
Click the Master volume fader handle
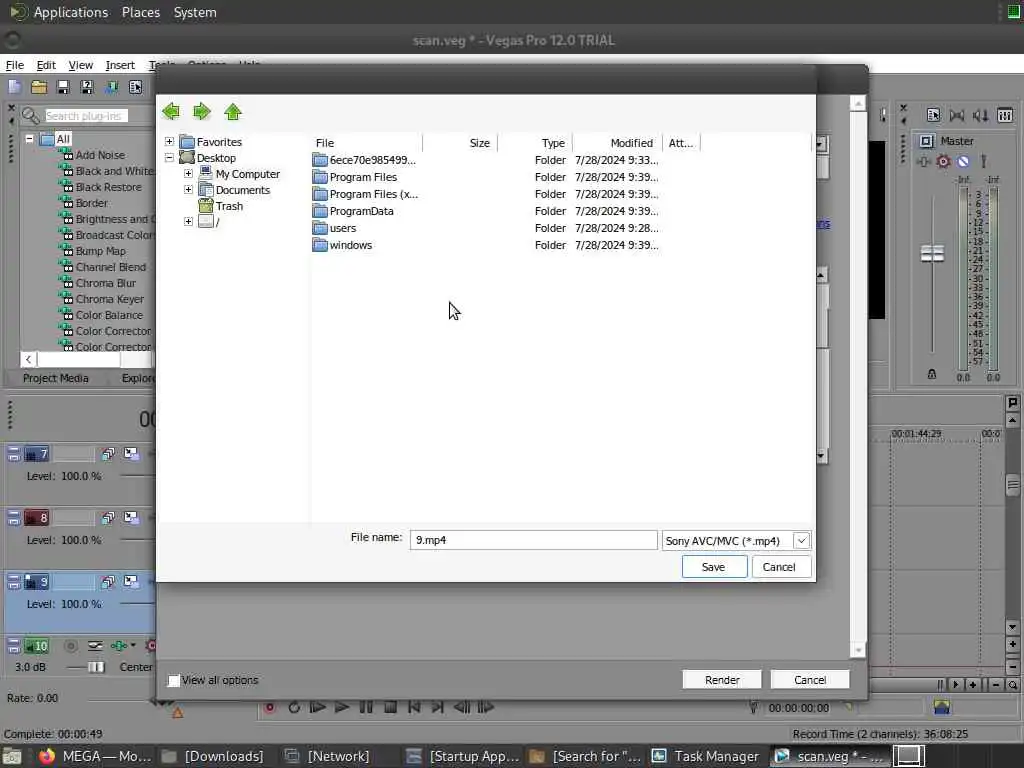click(932, 253)
